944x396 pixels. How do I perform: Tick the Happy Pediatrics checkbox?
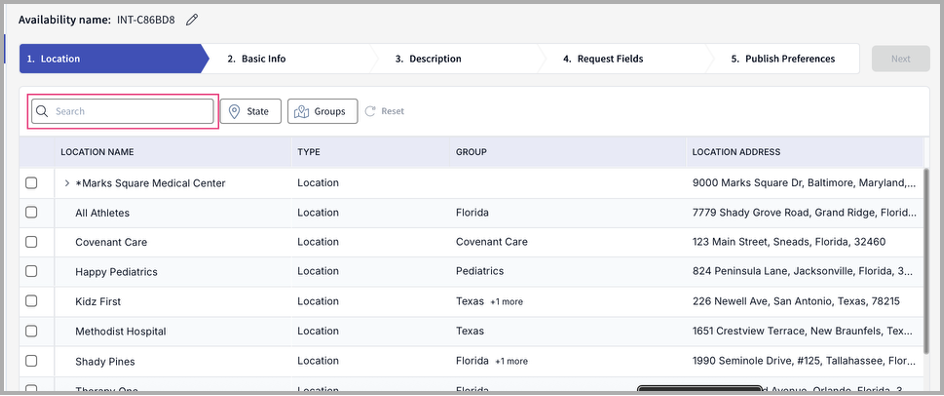(x=31, y=271)
